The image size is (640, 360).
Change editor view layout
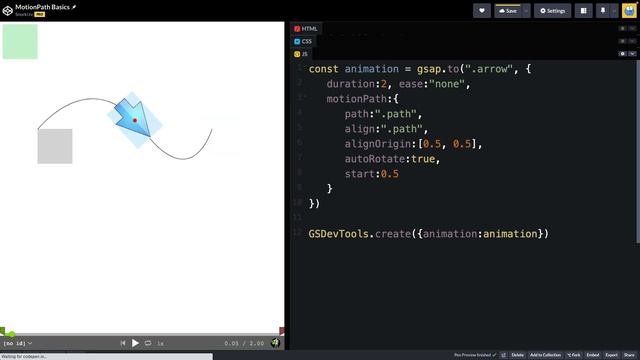(x=584, y=11)
